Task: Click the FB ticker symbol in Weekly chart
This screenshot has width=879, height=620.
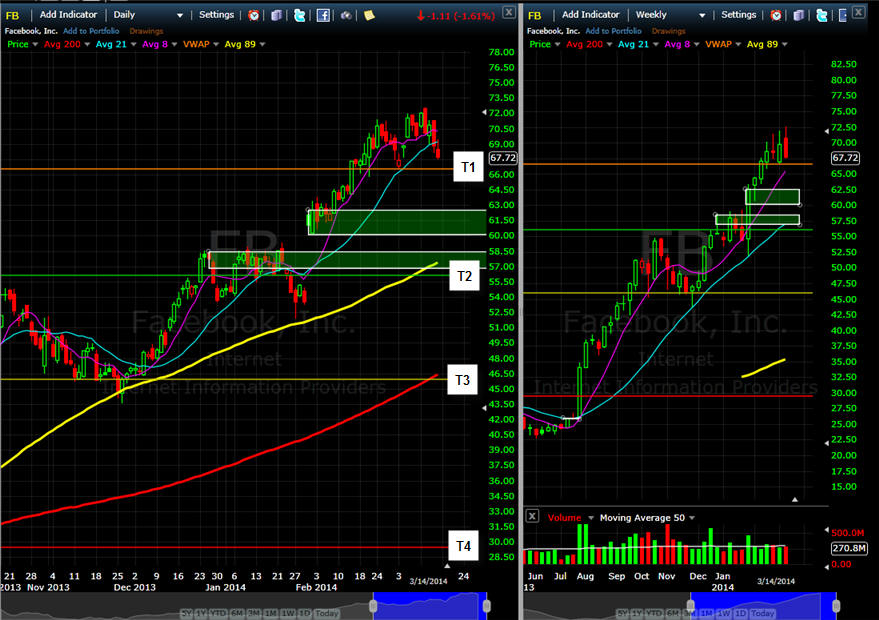Action: [534, 16]
